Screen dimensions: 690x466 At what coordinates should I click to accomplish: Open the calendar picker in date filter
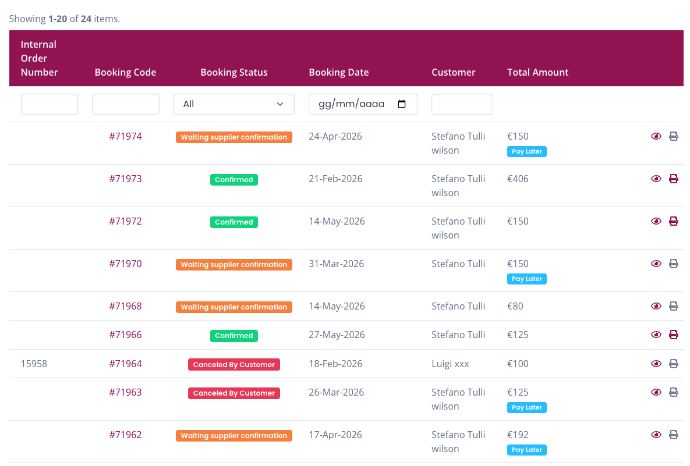pyautogui.click(x=402, y=104)
